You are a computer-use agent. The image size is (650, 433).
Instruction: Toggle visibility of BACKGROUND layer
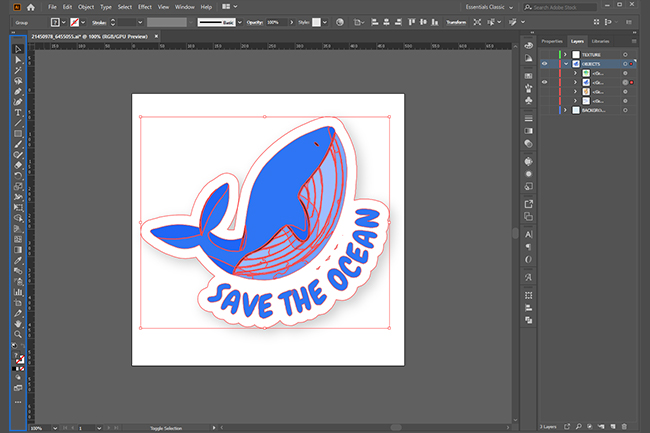pos(544,110)
